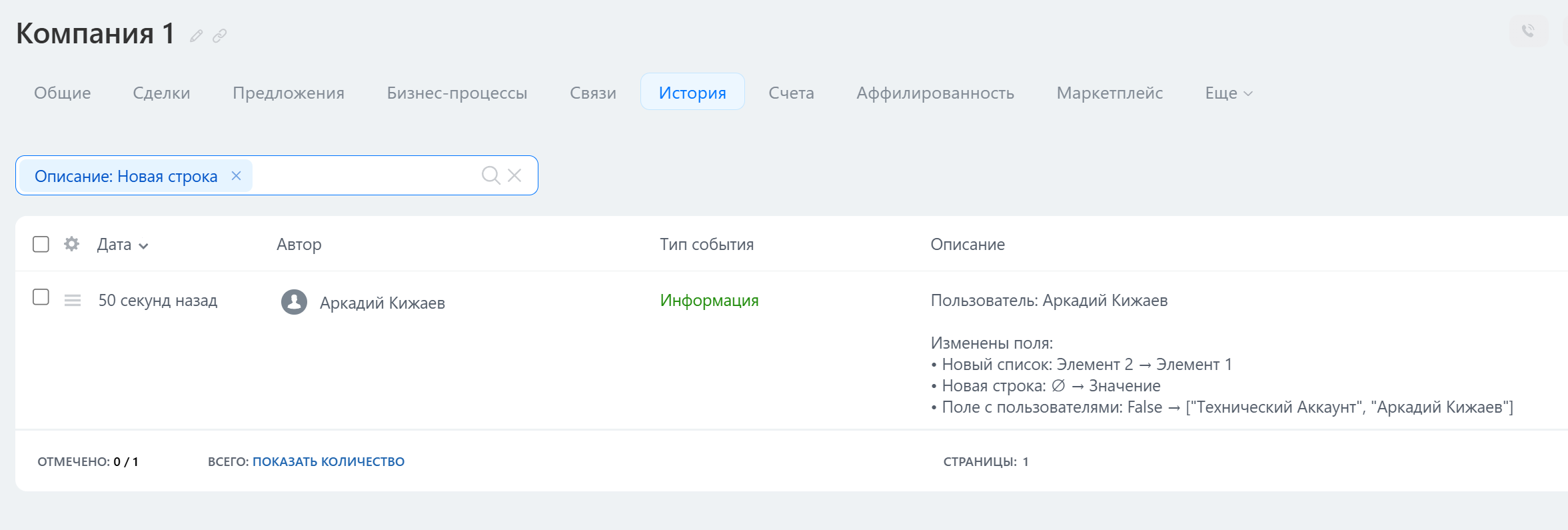Open the Бизнес-процессы tab
The image size is (1568, 530).
coord(456,93)
